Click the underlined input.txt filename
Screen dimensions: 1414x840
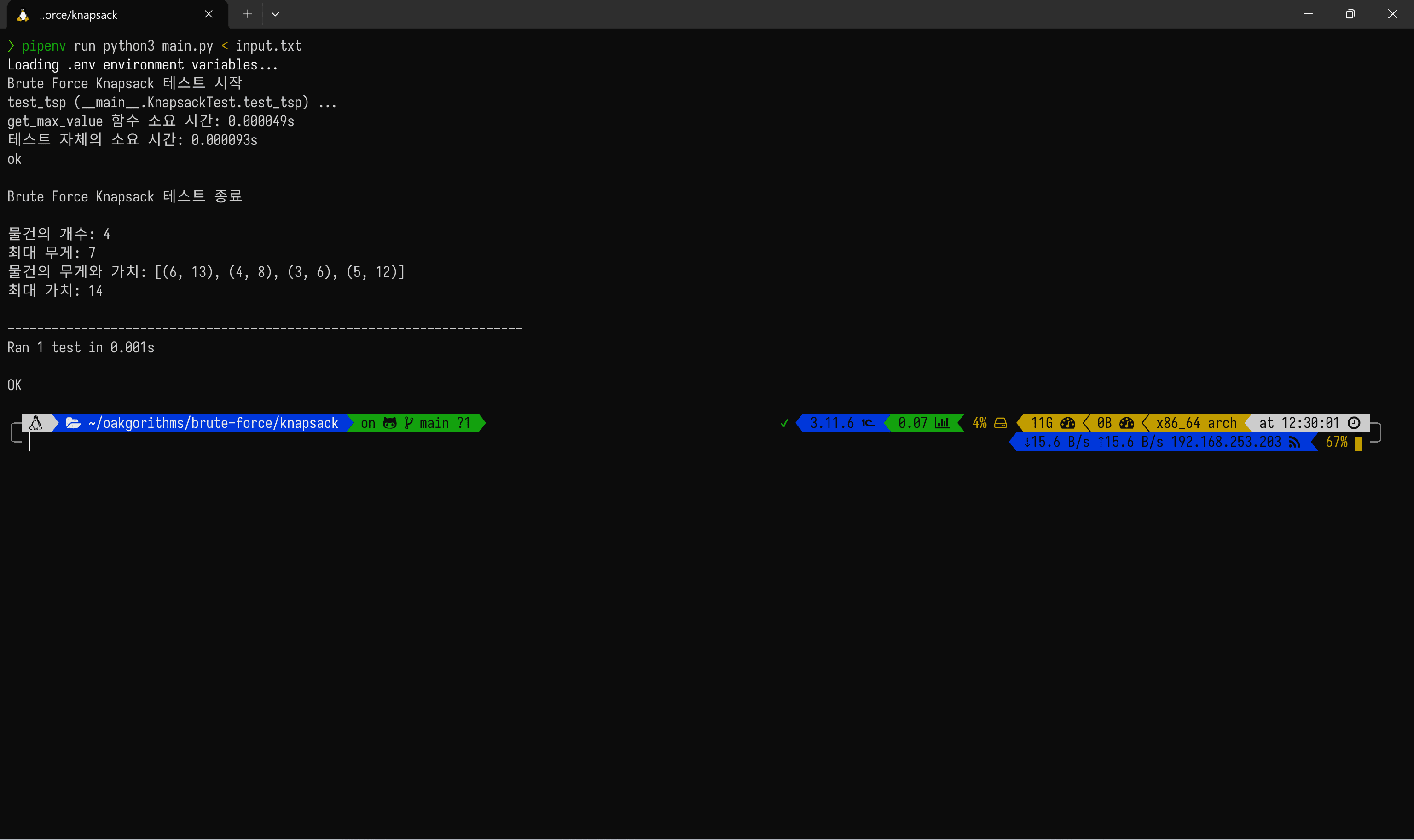(268, 46)
